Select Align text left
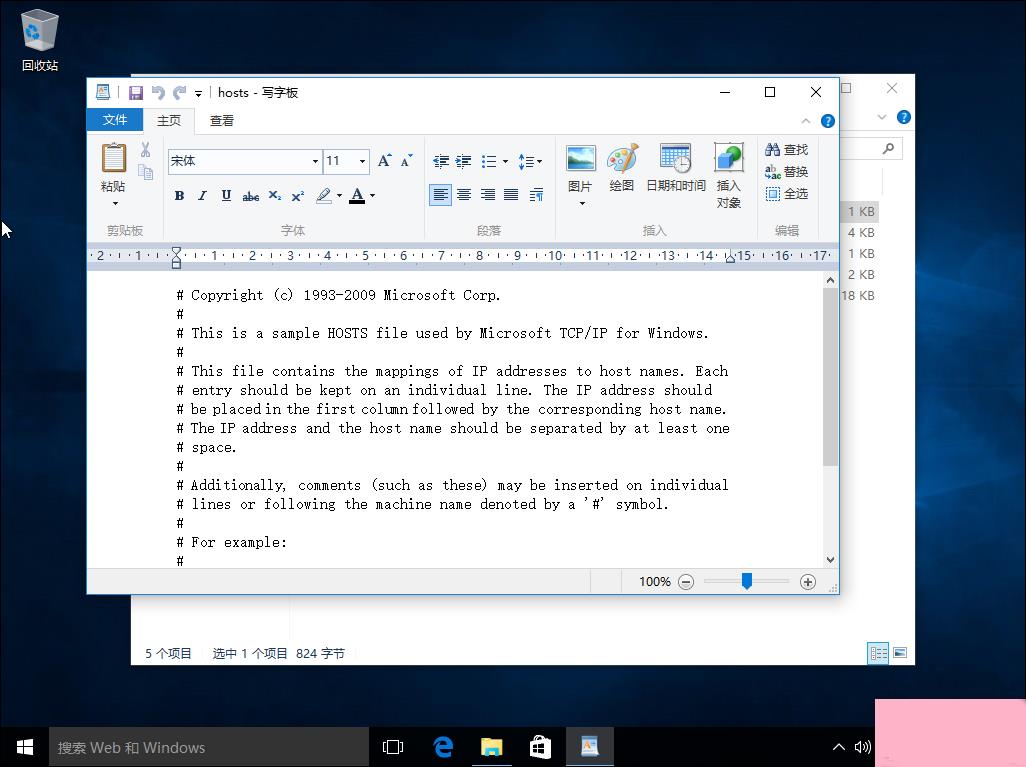This screenshot has width=1026, height=767. (440, 194)
